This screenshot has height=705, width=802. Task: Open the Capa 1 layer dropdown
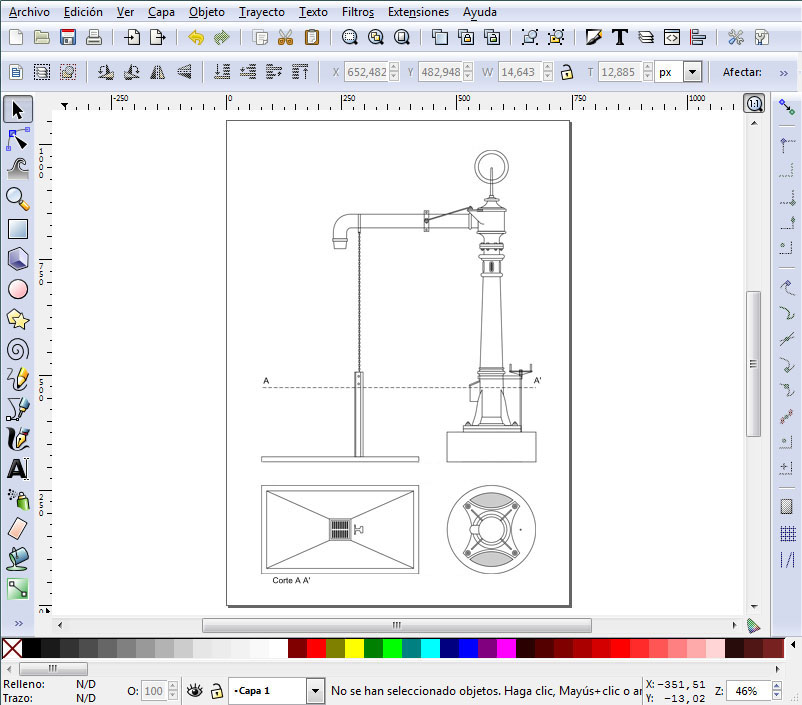coord(316,690)
